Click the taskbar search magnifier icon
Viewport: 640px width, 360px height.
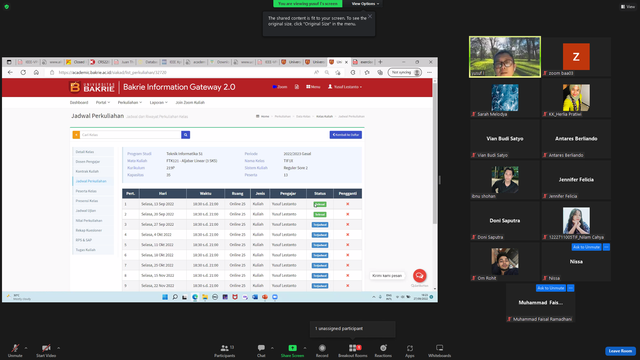coord(175,297)
